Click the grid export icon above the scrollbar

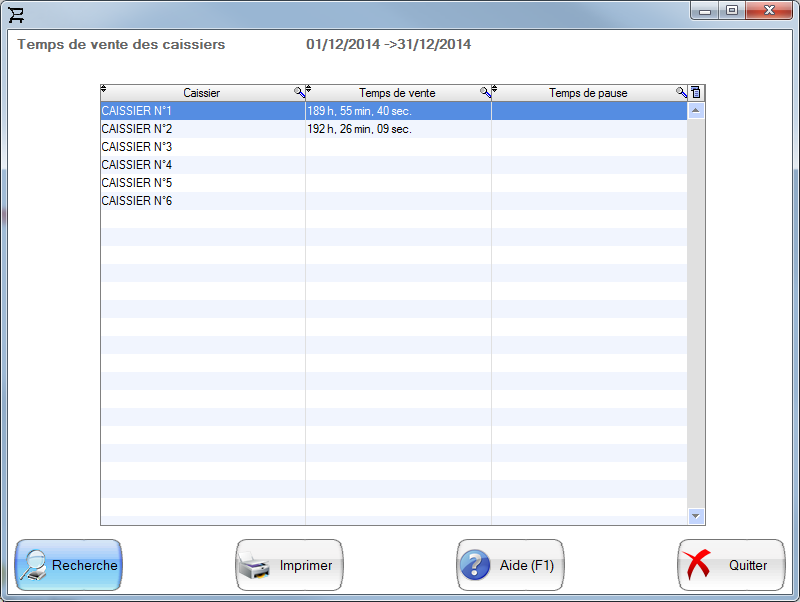695,92
